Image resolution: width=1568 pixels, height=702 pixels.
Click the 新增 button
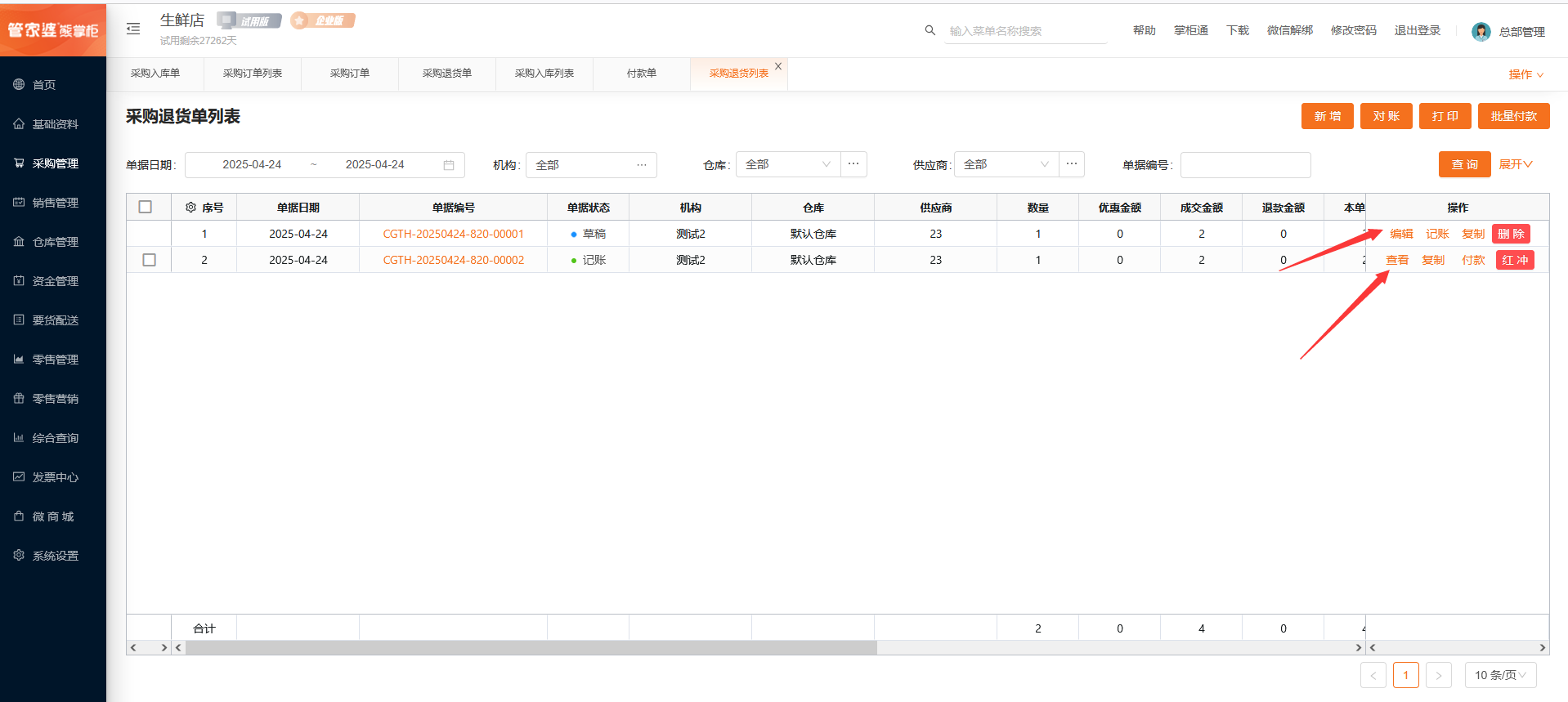pyautogui.click(x=1328, y=116)
